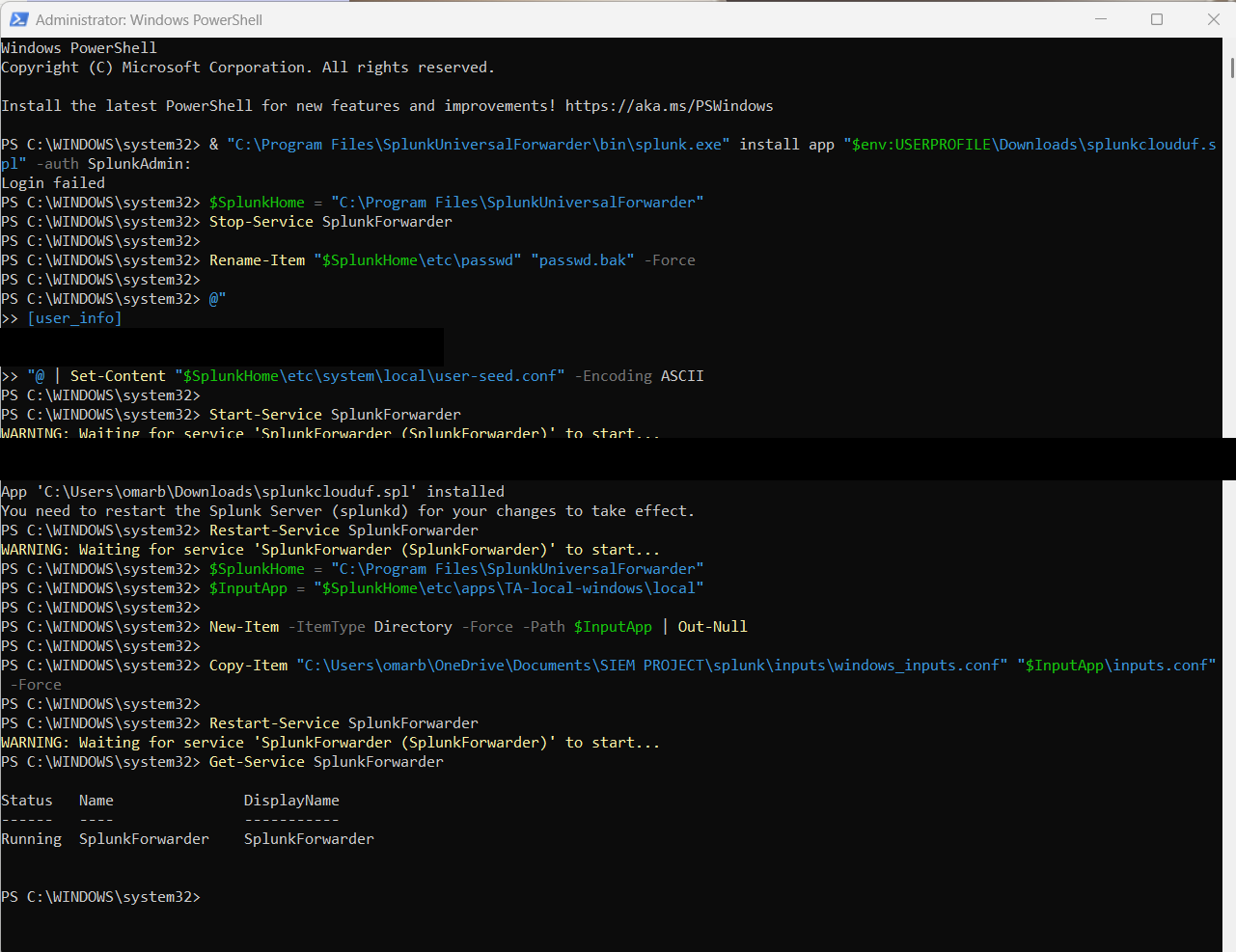
Task: Click the "Login failed" output line
Action: tap(53, 183)
